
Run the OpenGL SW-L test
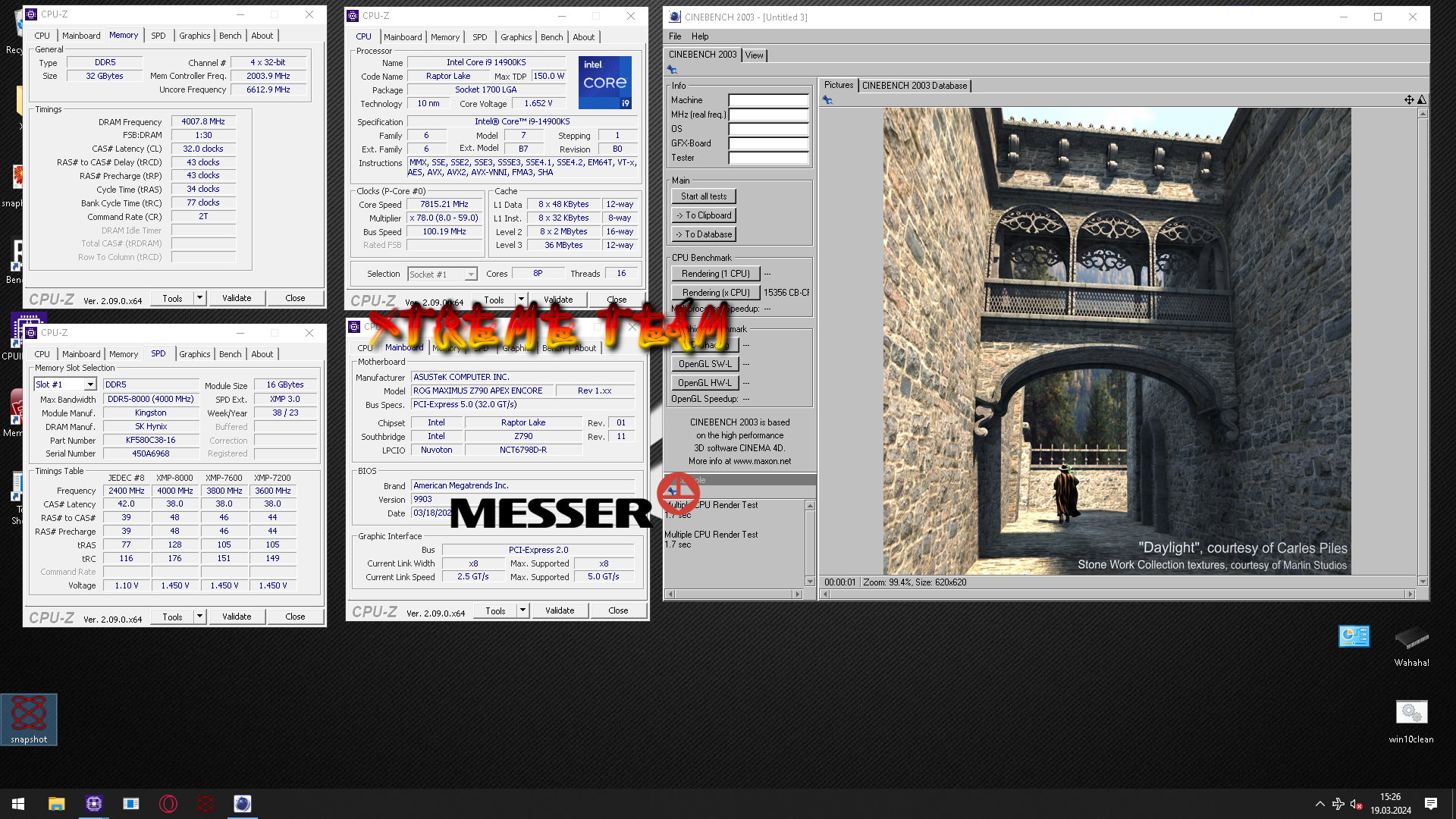tap(704, 364)
